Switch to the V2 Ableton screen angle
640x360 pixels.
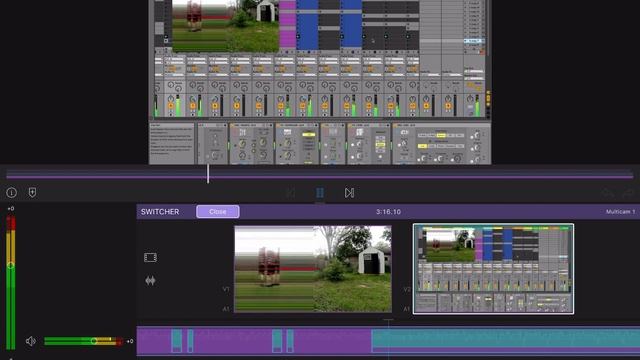pyautogui.click(x=493, y=269)
